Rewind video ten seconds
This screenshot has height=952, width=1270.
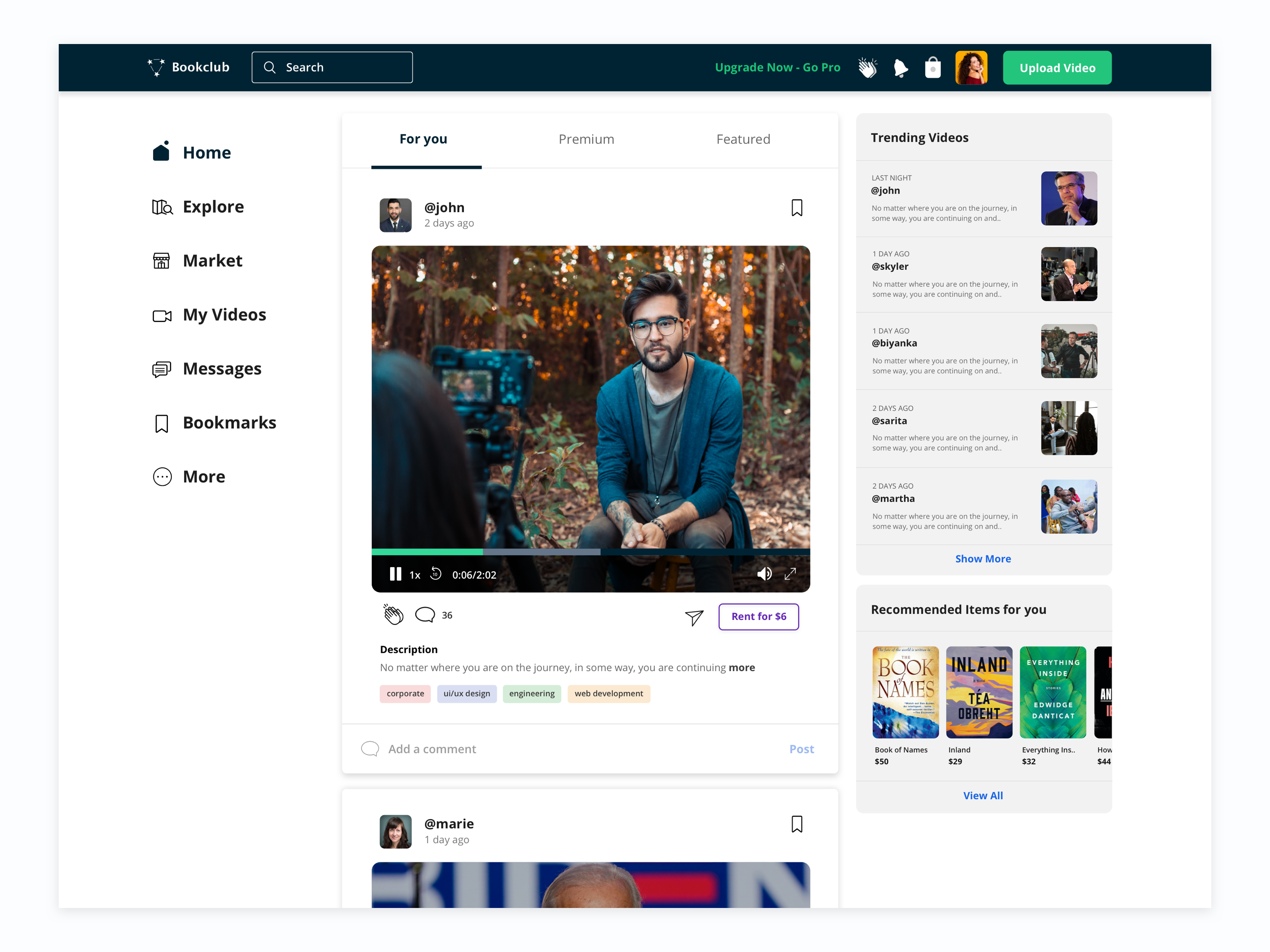(x=436, y=574)
